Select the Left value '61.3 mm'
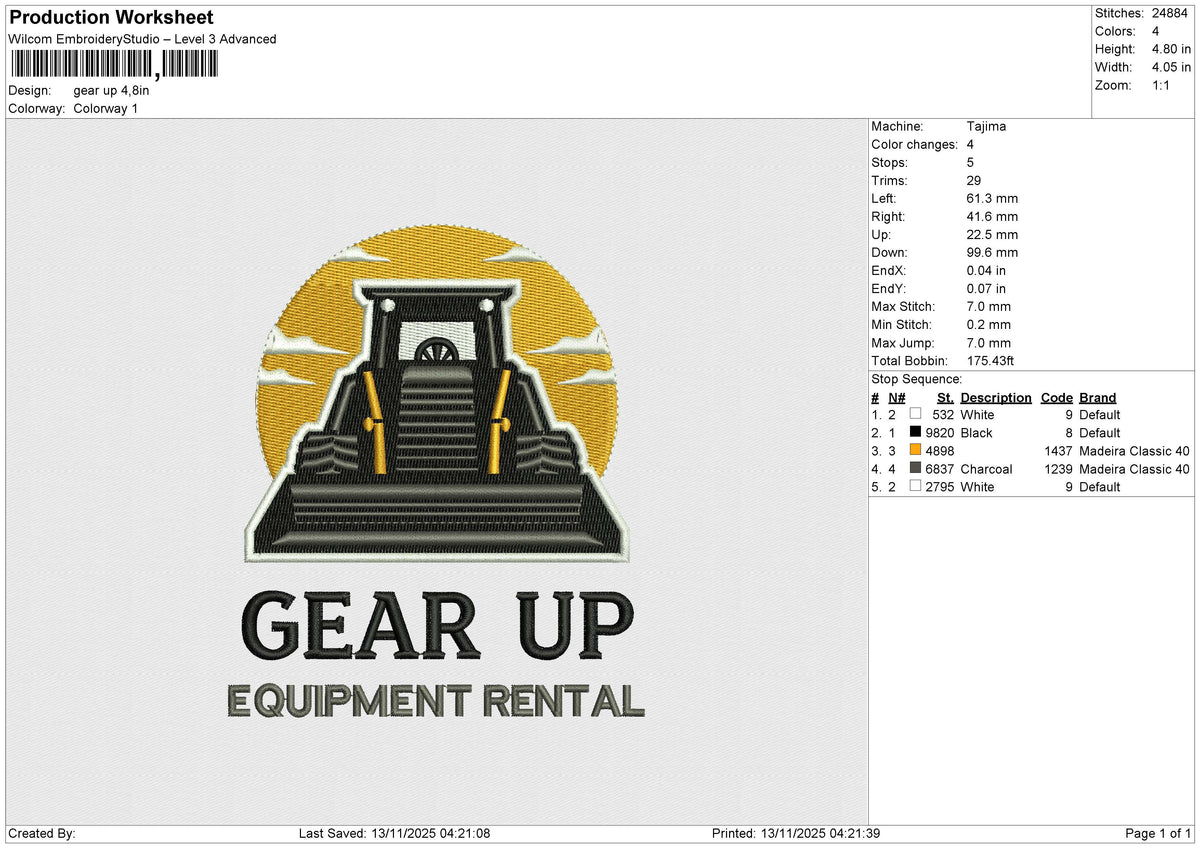Screen dimensions: 1200x848 tap(992, 198)
